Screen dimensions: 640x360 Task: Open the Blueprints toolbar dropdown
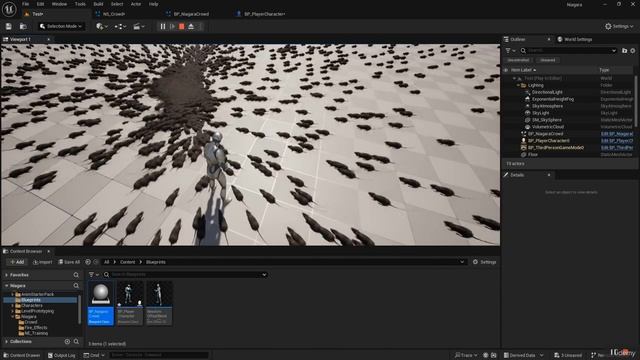point(120,27)
